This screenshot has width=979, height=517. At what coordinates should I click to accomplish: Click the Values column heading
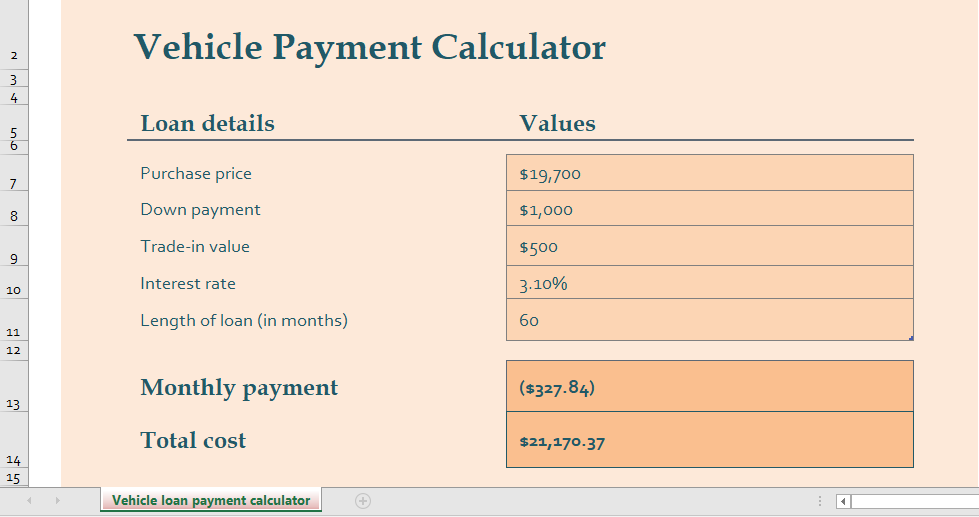[557, 123]
